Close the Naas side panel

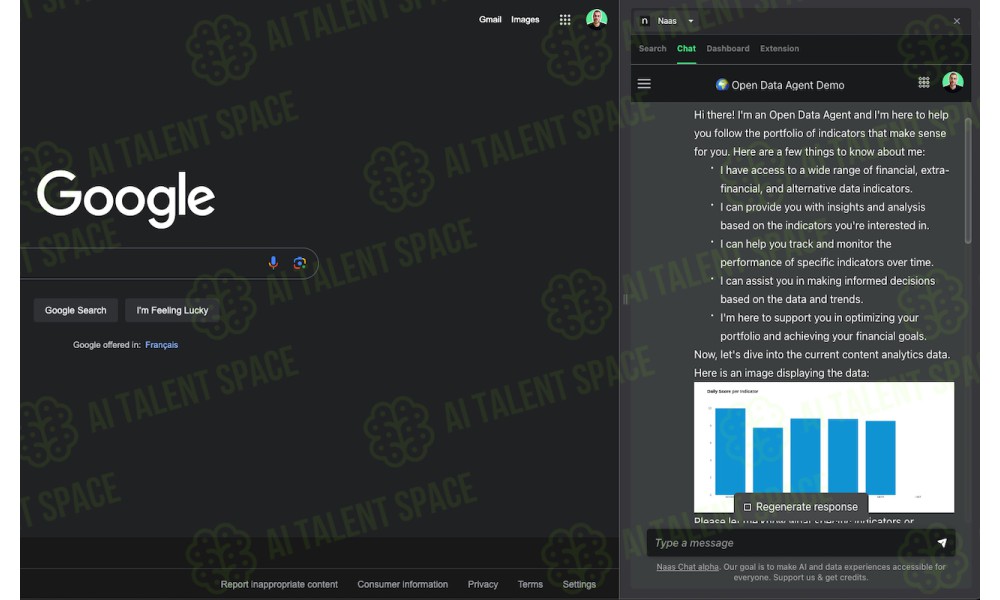click(x=957, y=21)
